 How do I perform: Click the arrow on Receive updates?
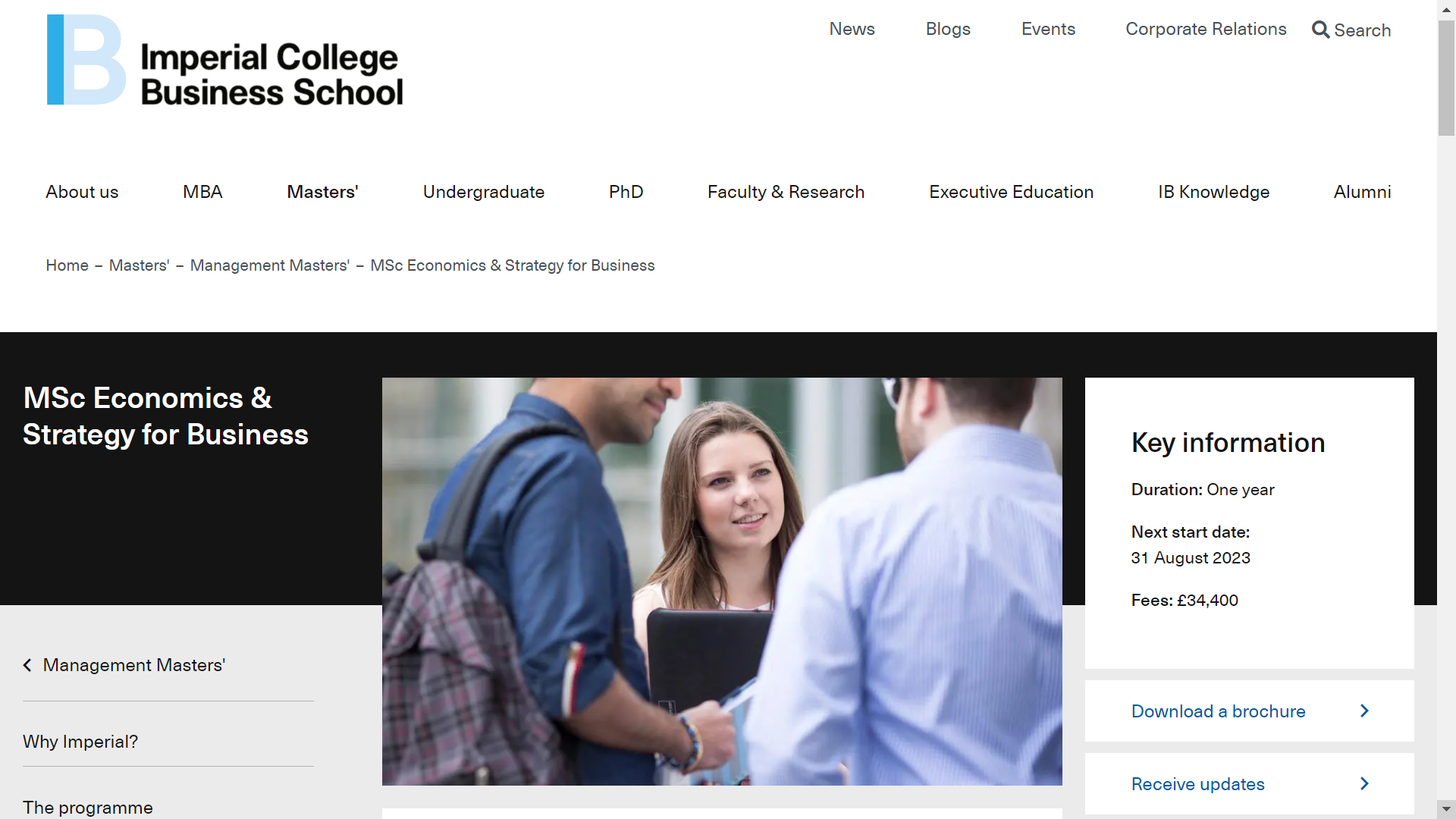point(1364,783)
